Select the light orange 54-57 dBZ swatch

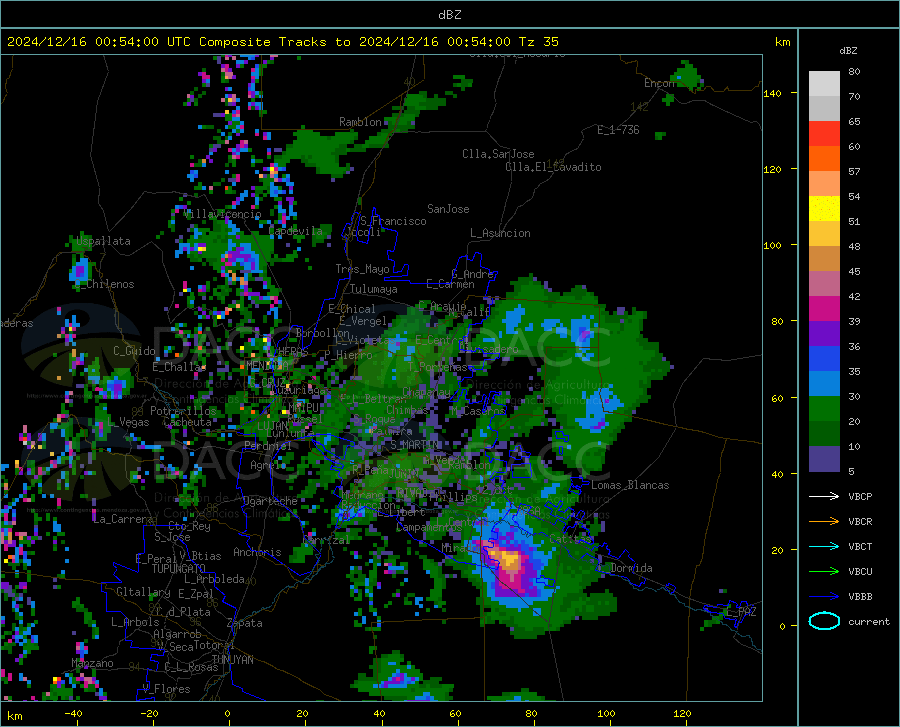[824, 184]
